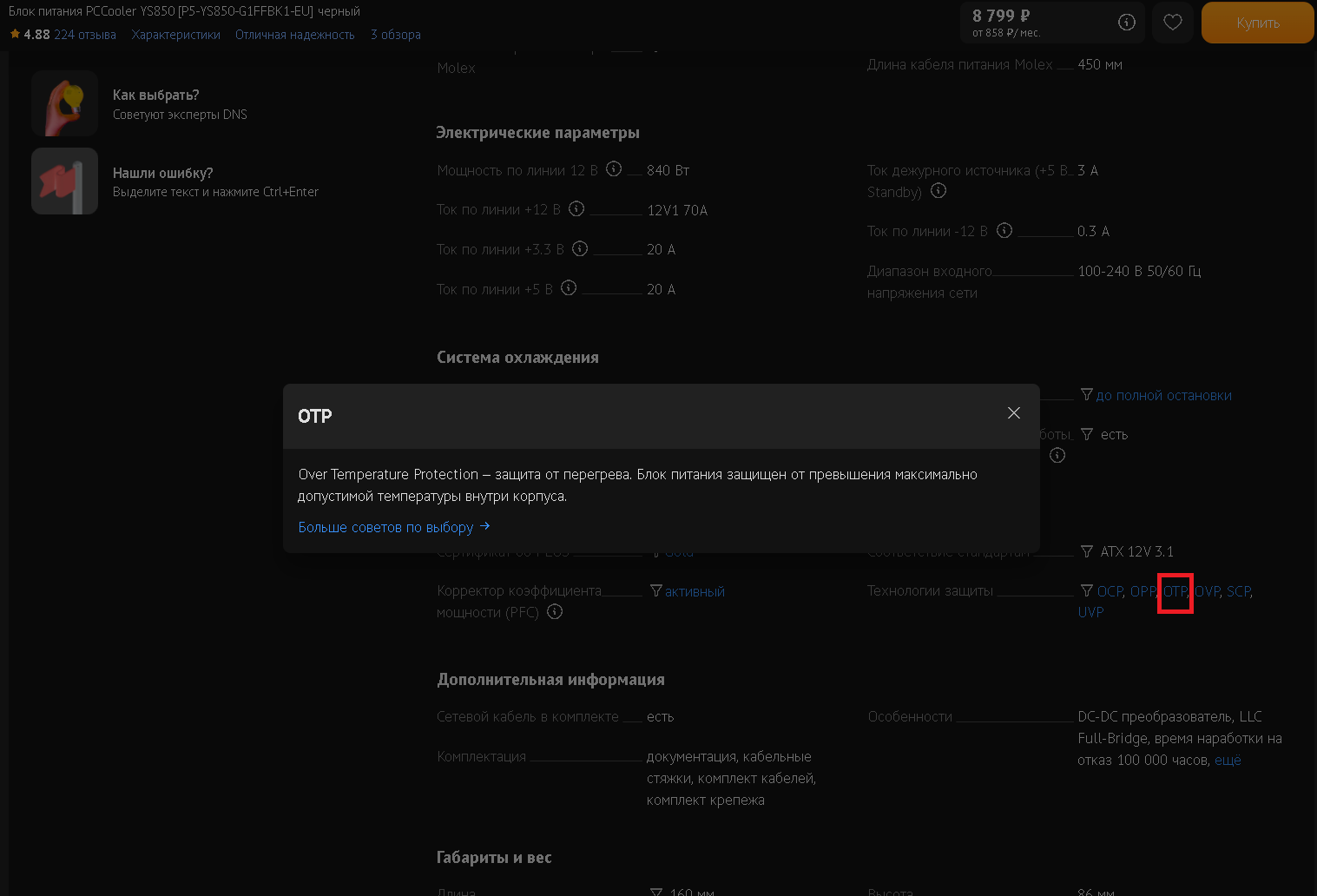Open the 'OCP' protection link
The image size is (1317, 896).
pos(1110,591)
